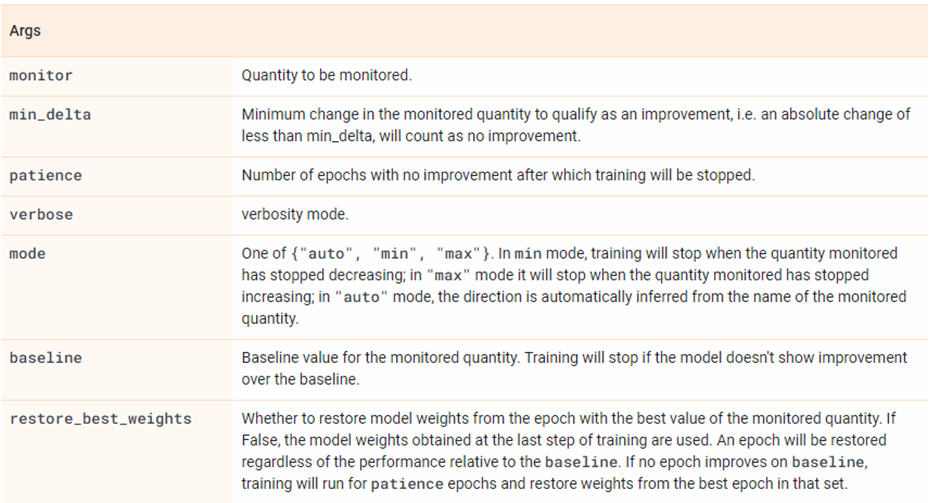Click the 'Quantity to be monitored' description
Image resolution: width=940 pixels, height=503 pixels.
(x=327, y=76)
